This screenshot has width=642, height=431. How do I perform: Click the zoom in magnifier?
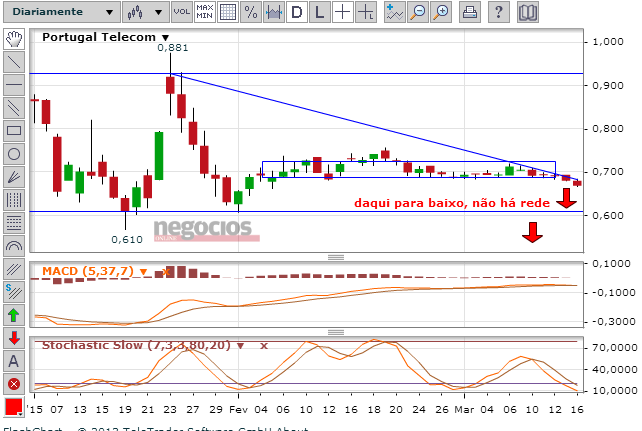click(x=441, y=12)
